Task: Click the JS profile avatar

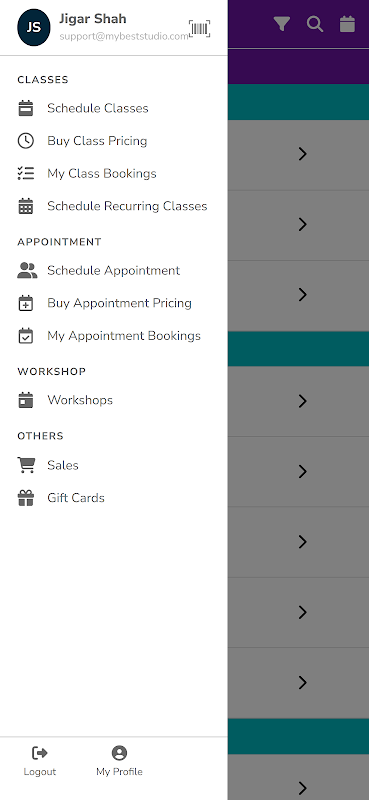Action: click(x=34, y=28)
